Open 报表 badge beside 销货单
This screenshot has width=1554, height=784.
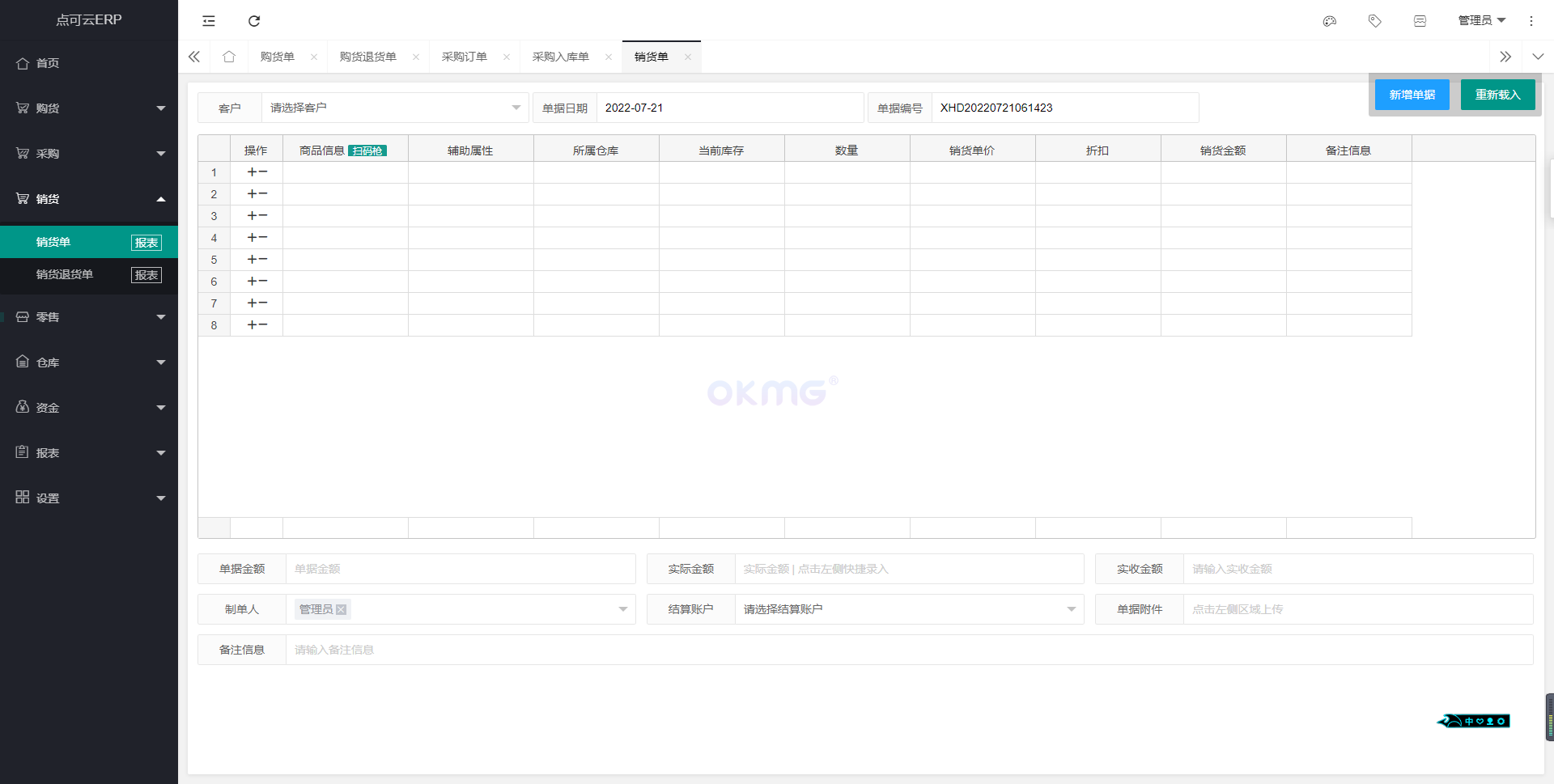coord(146,243)
